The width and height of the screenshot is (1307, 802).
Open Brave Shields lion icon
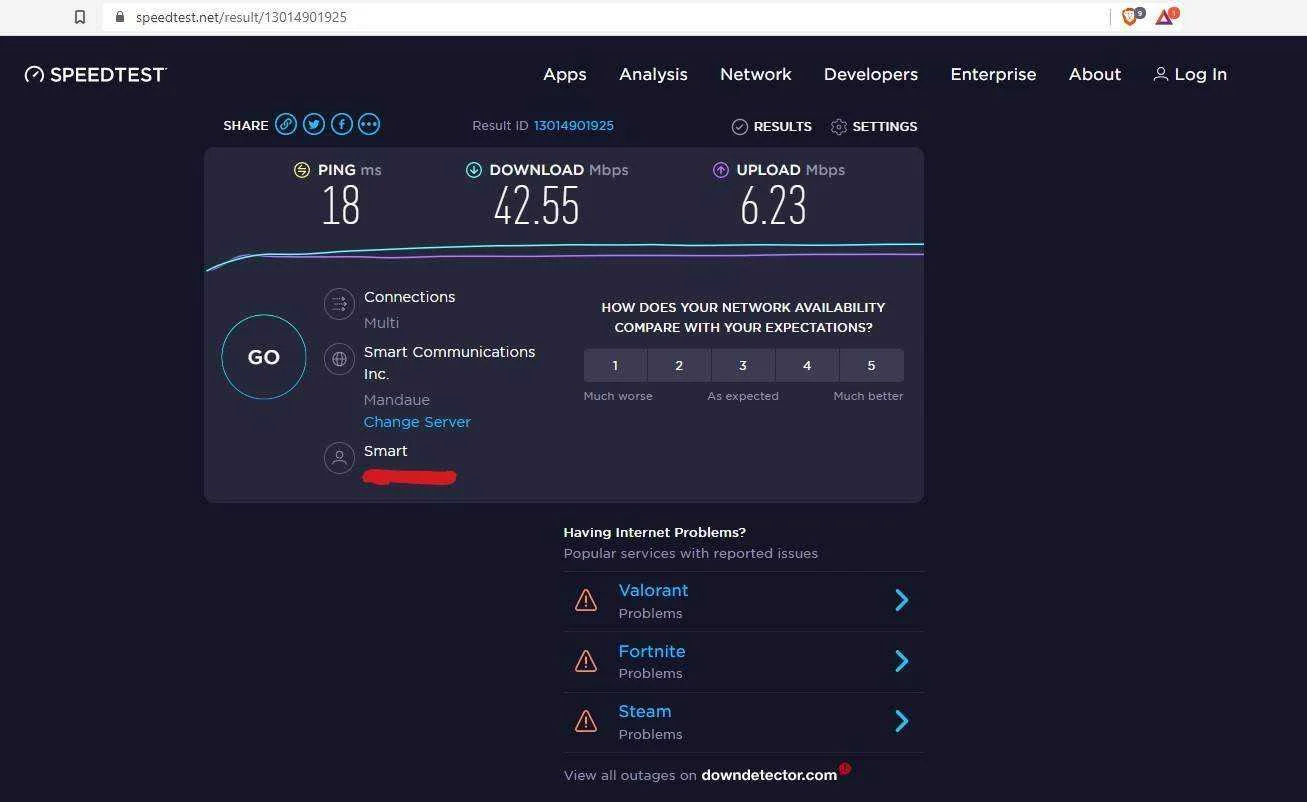pyautogui.click(x=1130, y=16)
